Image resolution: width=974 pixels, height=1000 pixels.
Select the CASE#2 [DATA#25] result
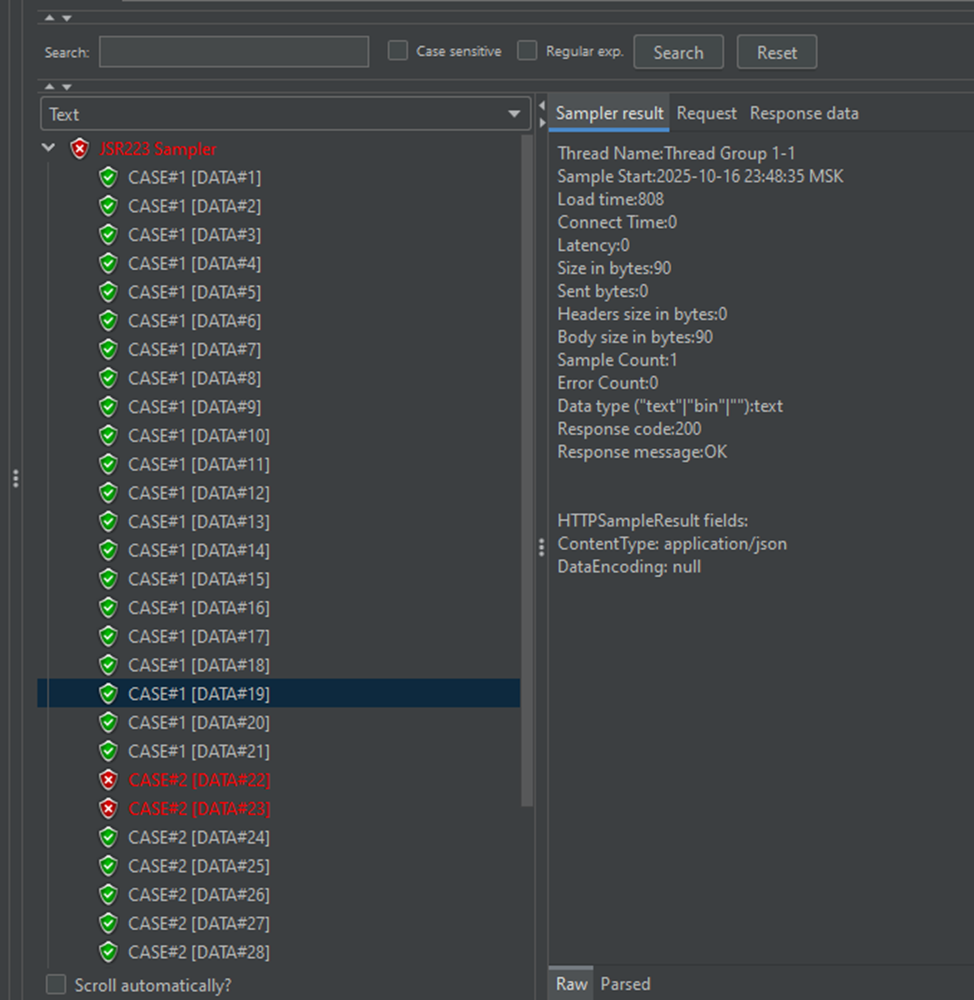coord(198,867)
